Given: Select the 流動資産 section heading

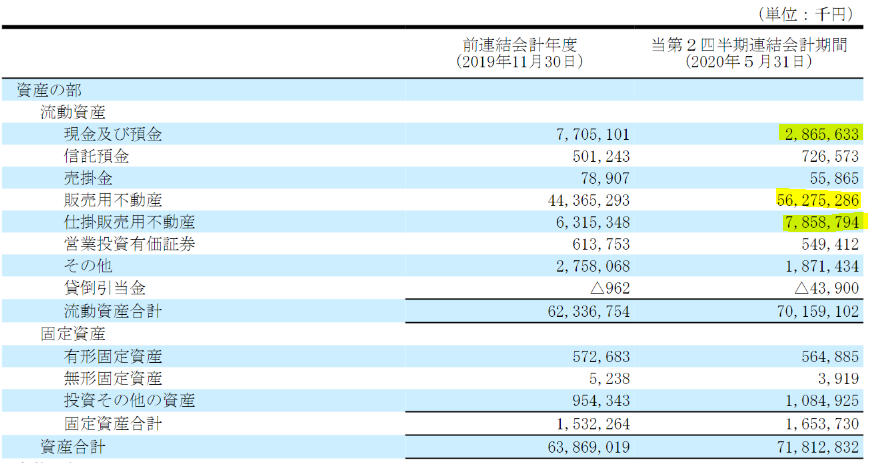Looking at the screenshot, I should tap(73, 113).
